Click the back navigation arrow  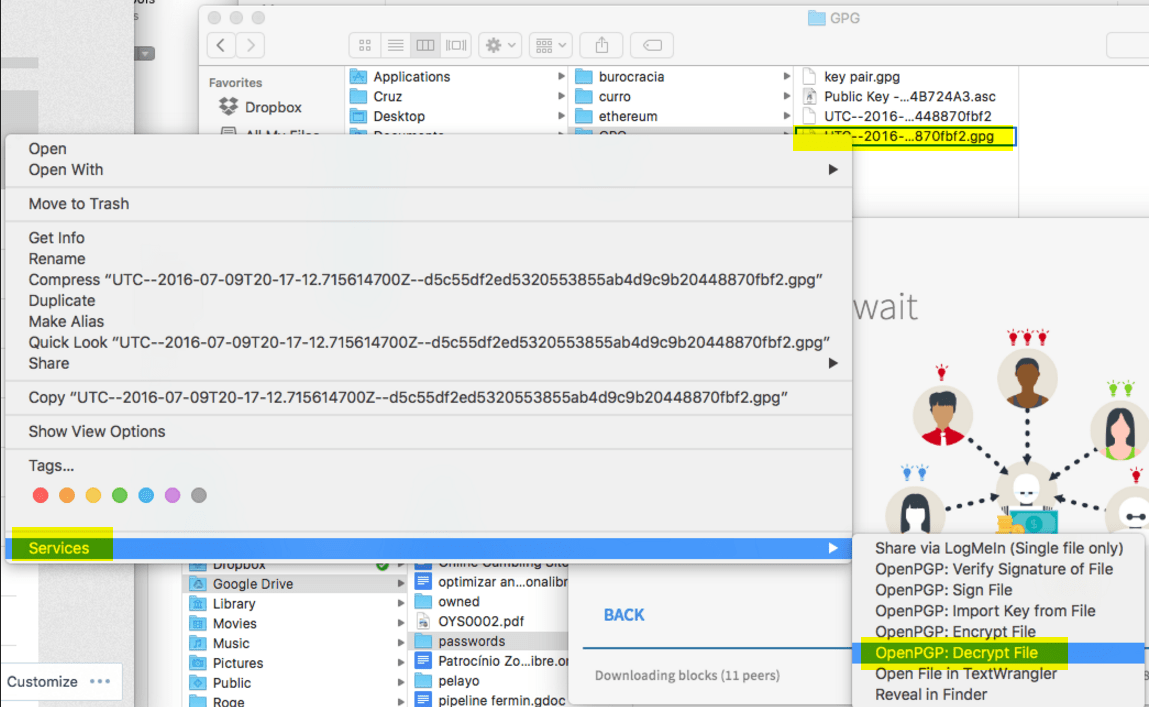pyautogui.click(x=219, y=45)
